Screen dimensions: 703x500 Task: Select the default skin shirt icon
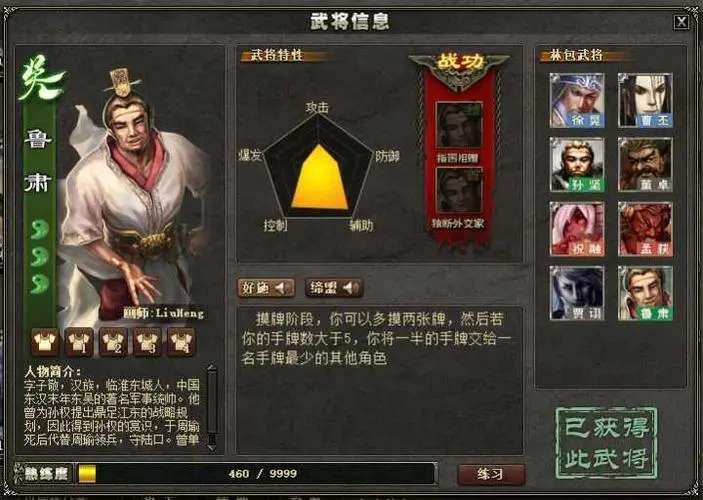coord(45,342)
